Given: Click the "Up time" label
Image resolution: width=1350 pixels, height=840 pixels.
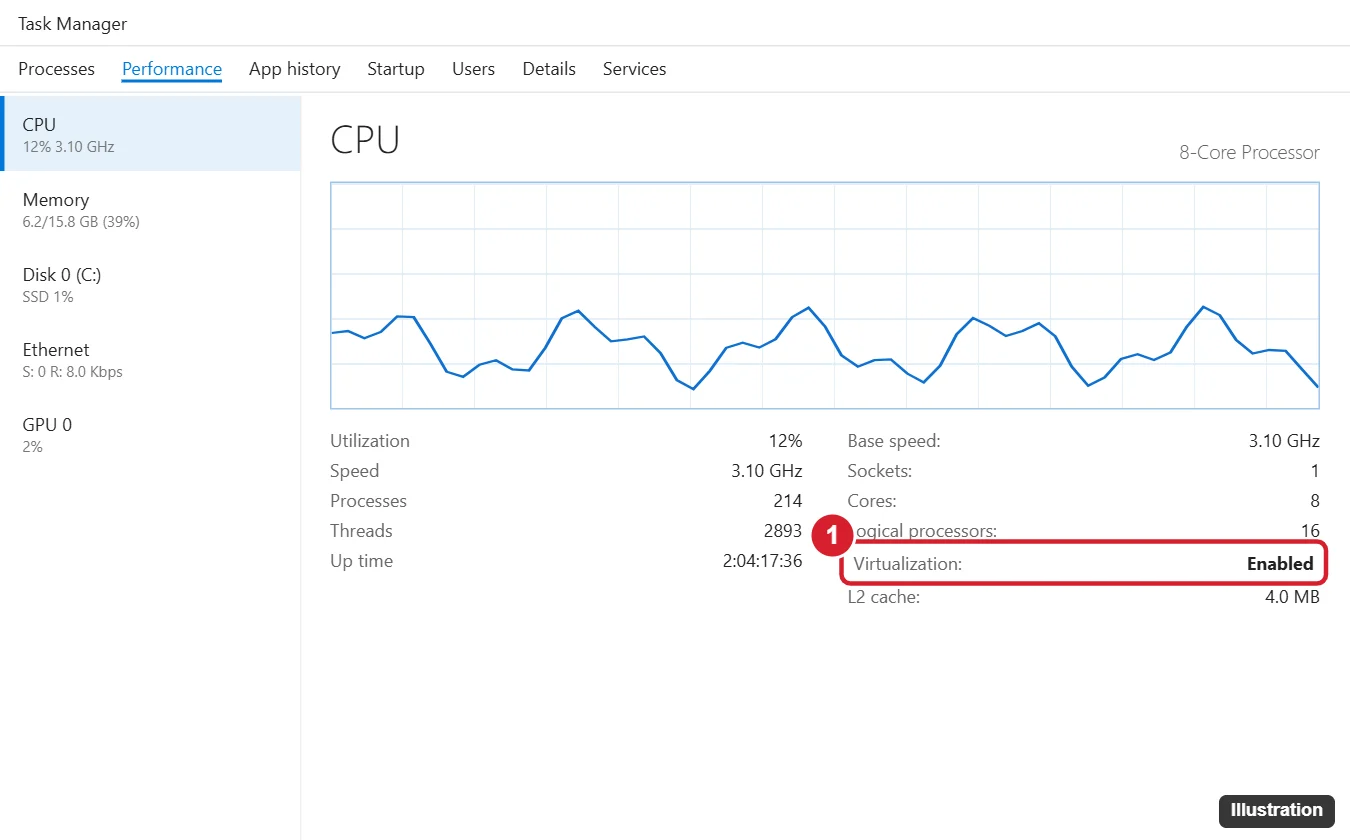Looking at the screenshot, I should point(362,561).
